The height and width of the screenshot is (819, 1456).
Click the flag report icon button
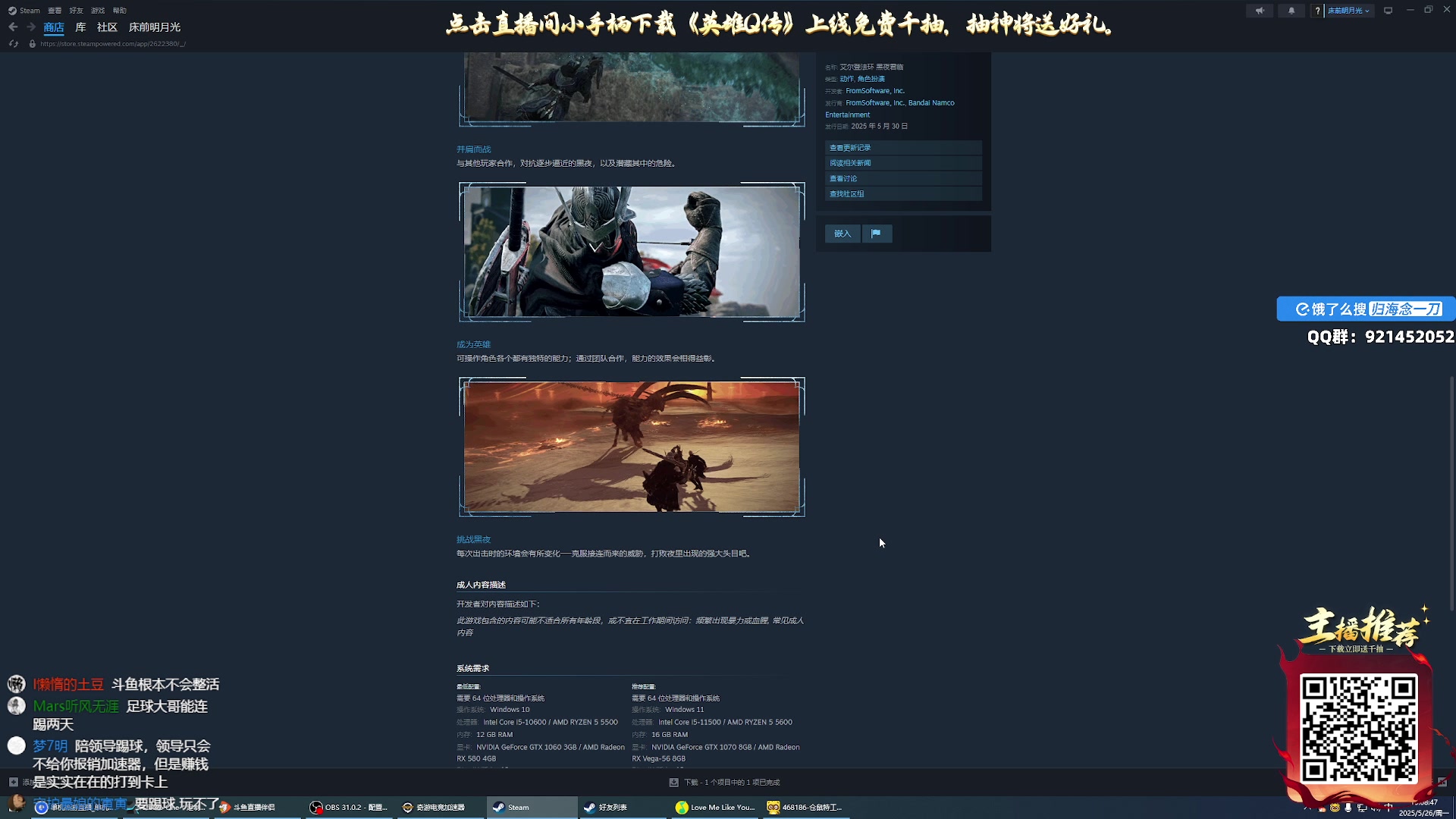pyautogui.click(x=876, y=234)
